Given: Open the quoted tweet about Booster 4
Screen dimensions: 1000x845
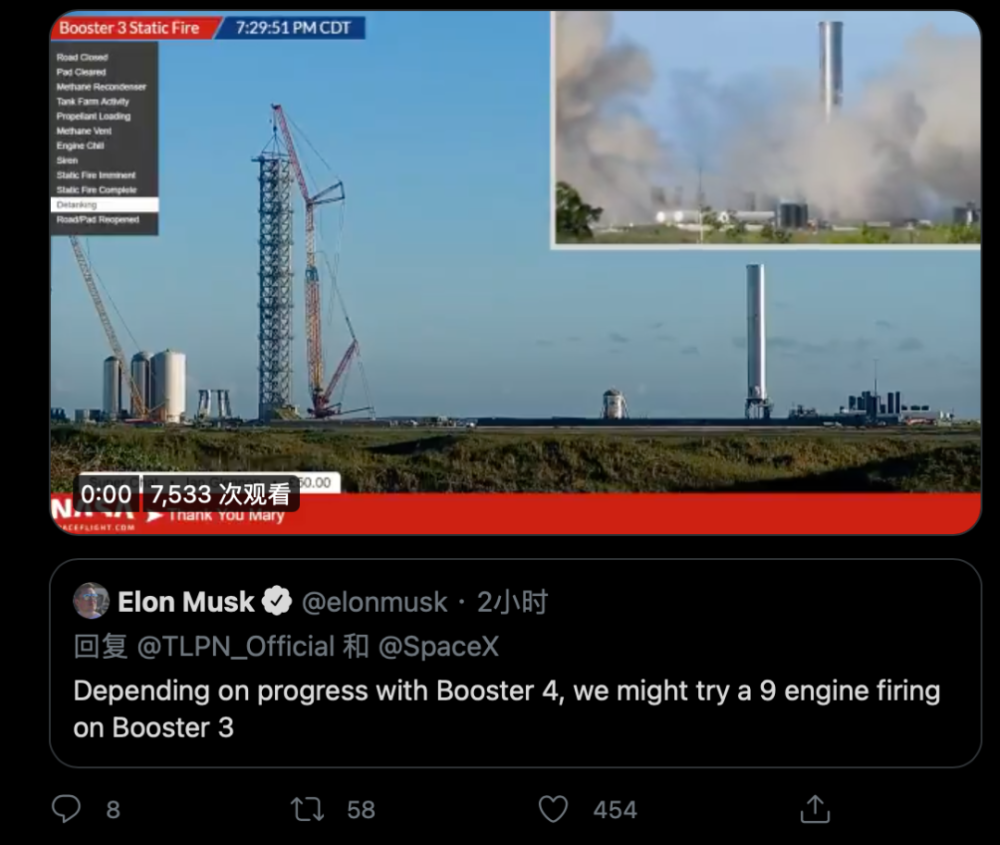Looking at the screenshot, I should coord(515,663).
